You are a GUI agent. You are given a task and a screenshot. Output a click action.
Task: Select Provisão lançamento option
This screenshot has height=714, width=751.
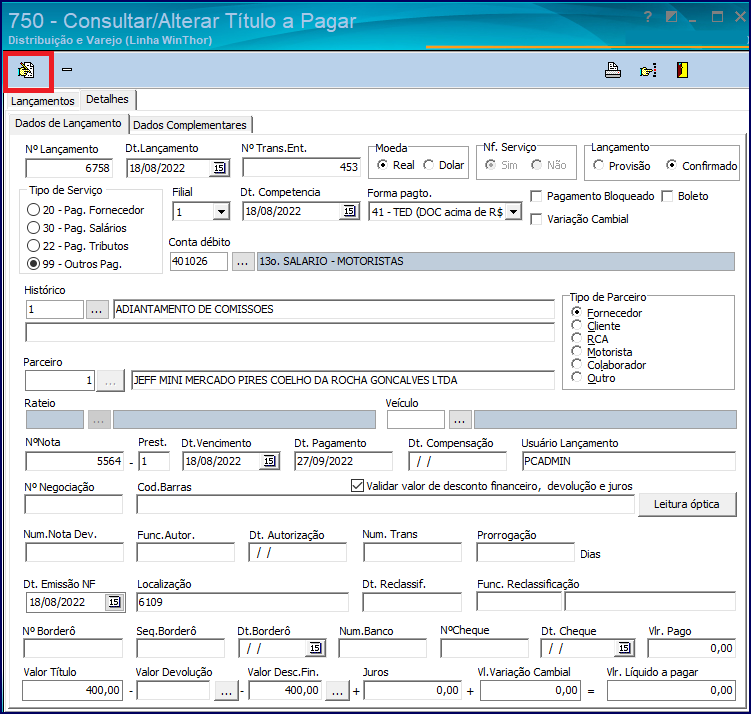point(598,166)
